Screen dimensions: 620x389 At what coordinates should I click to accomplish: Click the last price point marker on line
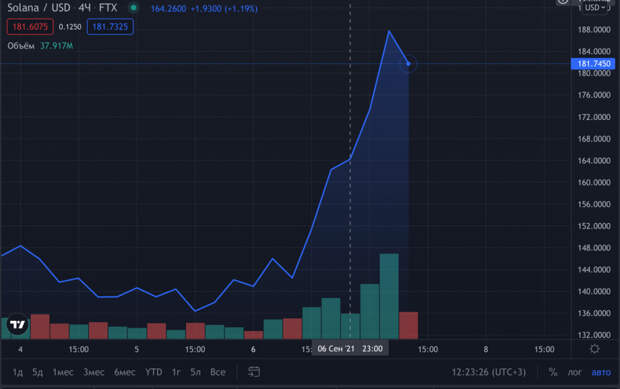(408, 64)
